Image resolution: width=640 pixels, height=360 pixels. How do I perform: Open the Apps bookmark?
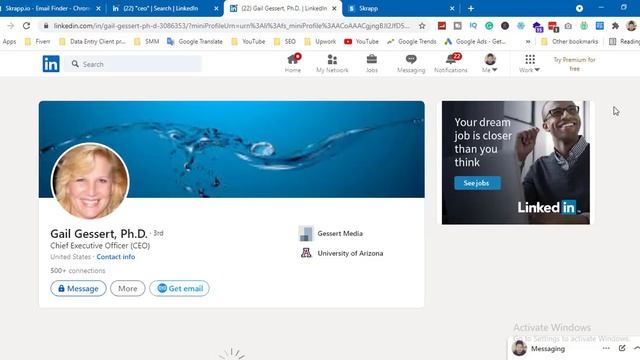coord(9,42)
